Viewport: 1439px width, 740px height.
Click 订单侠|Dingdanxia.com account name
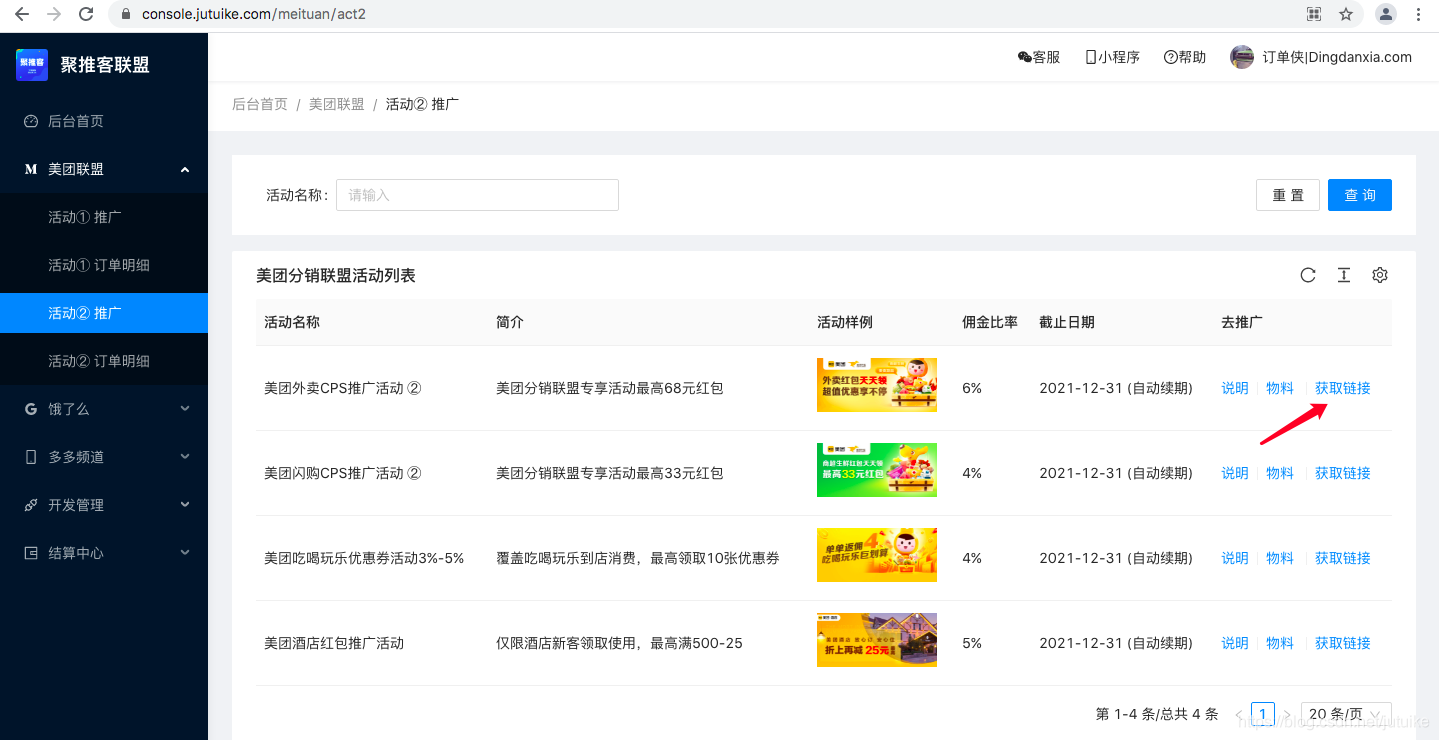tap(1337, 57)
